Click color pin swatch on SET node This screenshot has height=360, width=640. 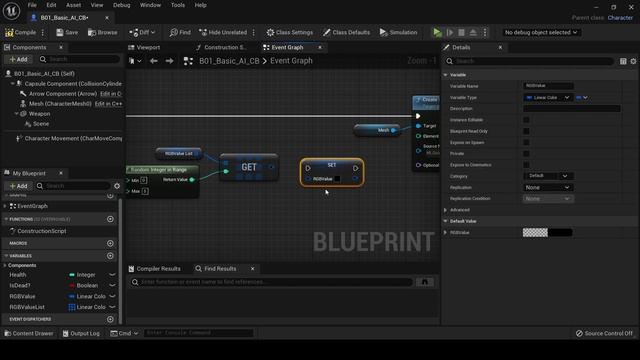(x=337, y=179)
